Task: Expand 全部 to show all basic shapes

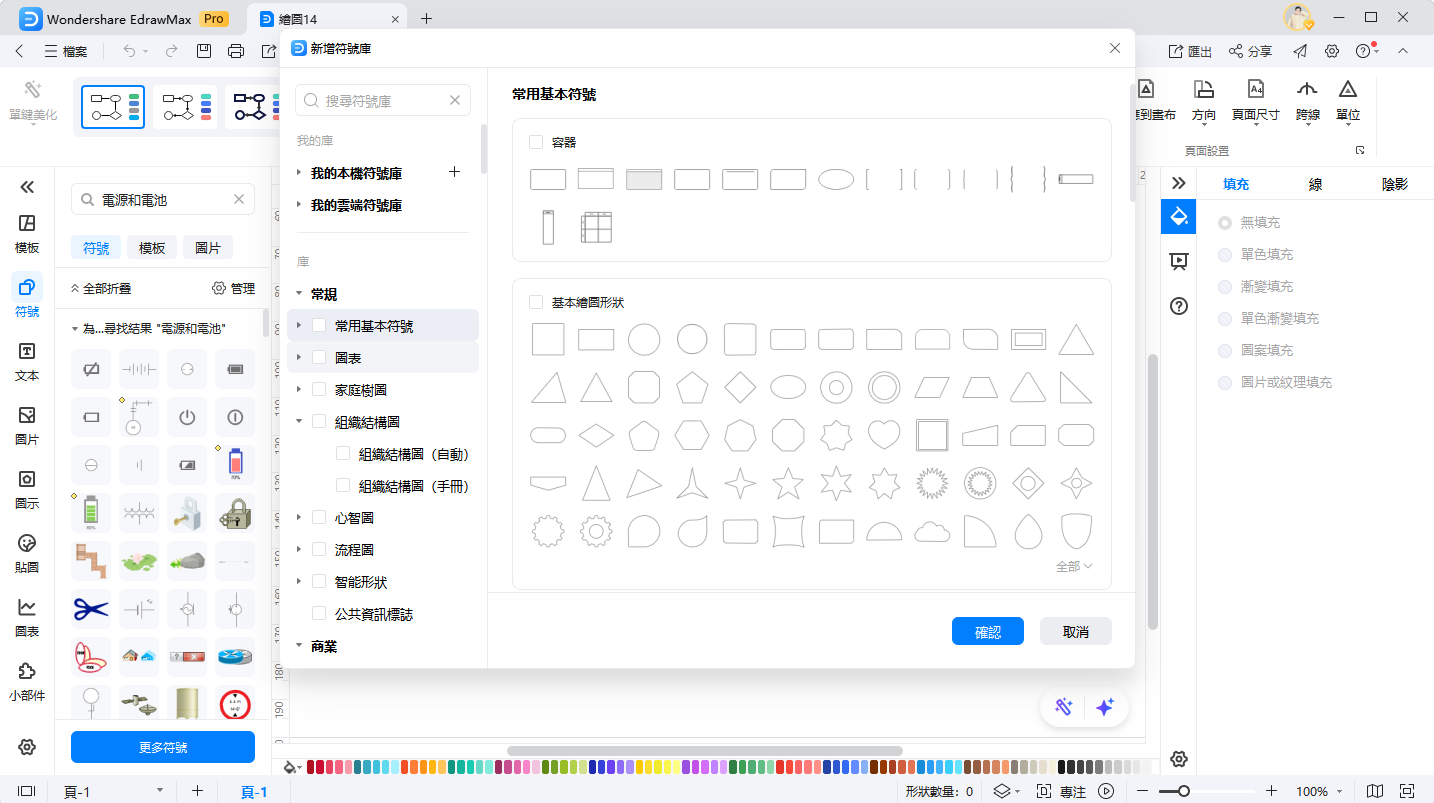Action: click(x=1074, y=566)
